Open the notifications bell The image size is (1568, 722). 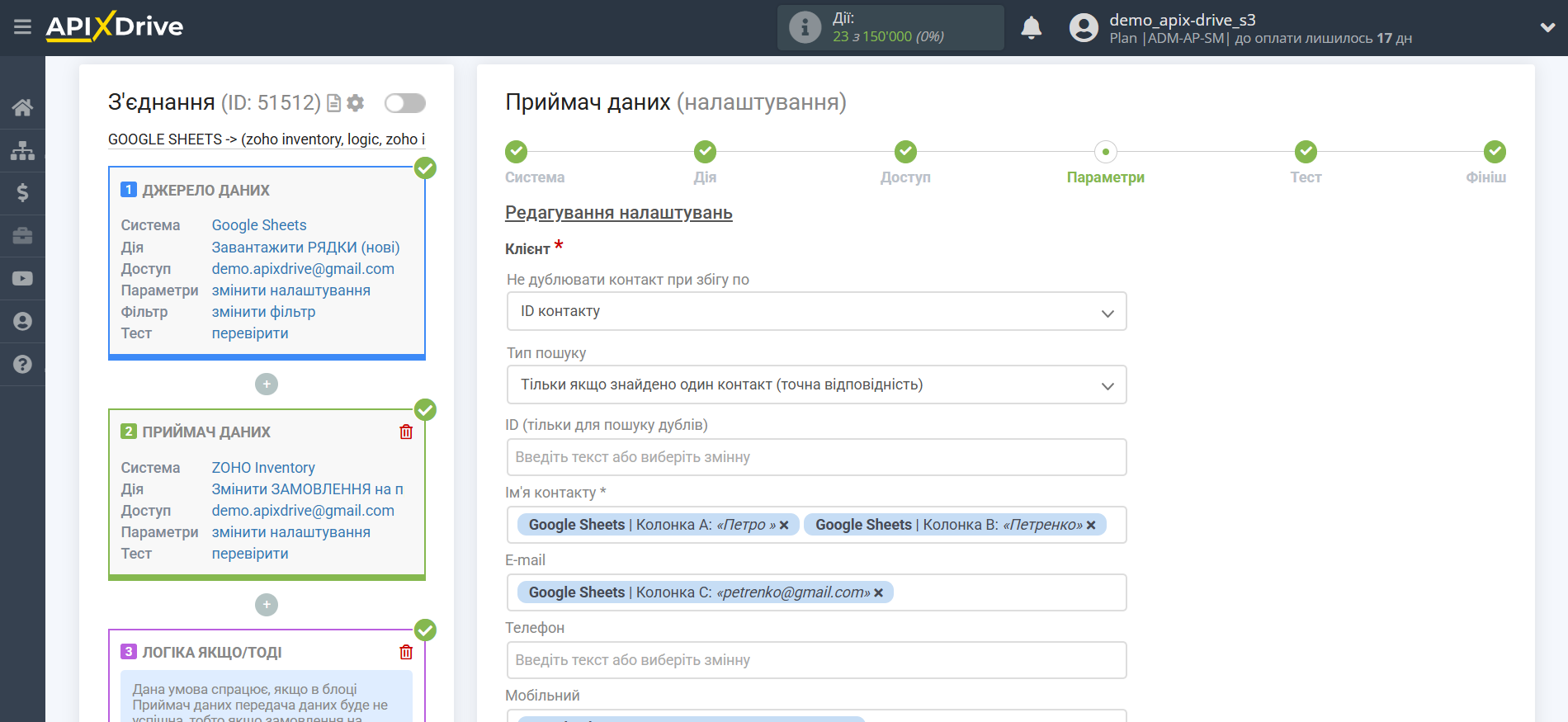(1031, 28)
